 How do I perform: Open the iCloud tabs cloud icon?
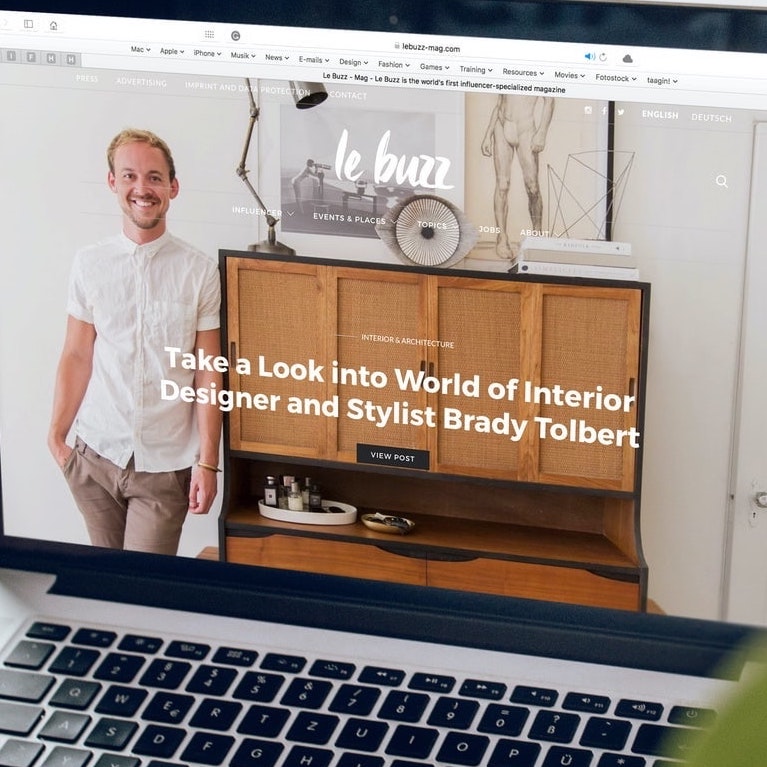point(628,59)
